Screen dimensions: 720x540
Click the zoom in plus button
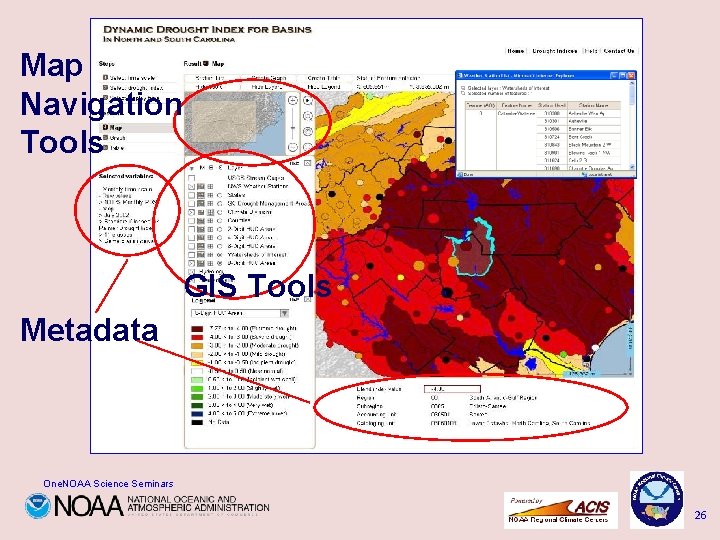pos(292,100)
